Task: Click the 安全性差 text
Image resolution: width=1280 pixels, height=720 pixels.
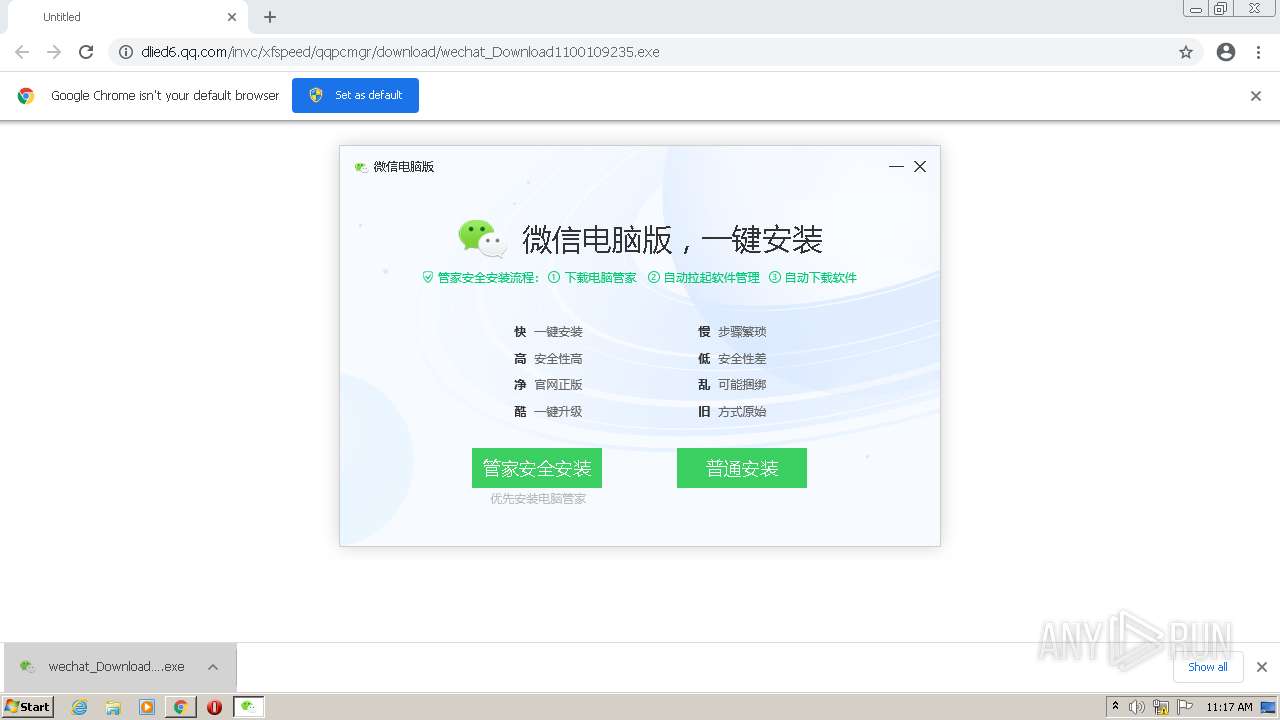Action: [742, 359]
